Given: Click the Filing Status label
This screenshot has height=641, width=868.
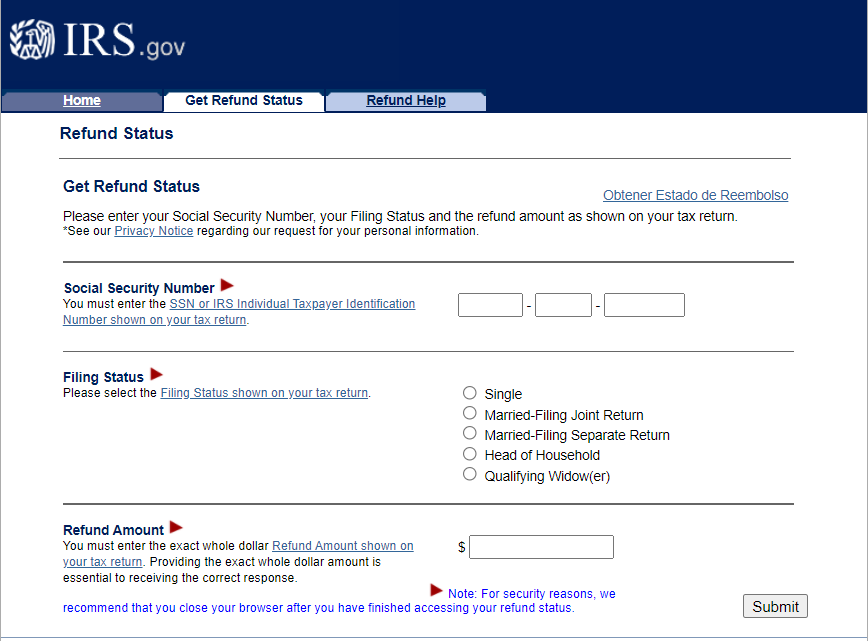Looking at the screenshot, I should (x=103, y=378).
